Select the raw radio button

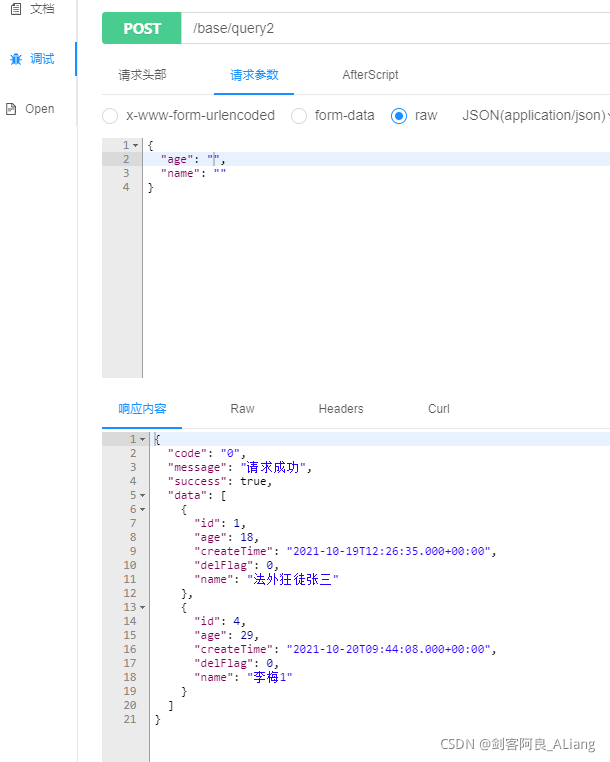pyautogui.click(x=399, y=116)
